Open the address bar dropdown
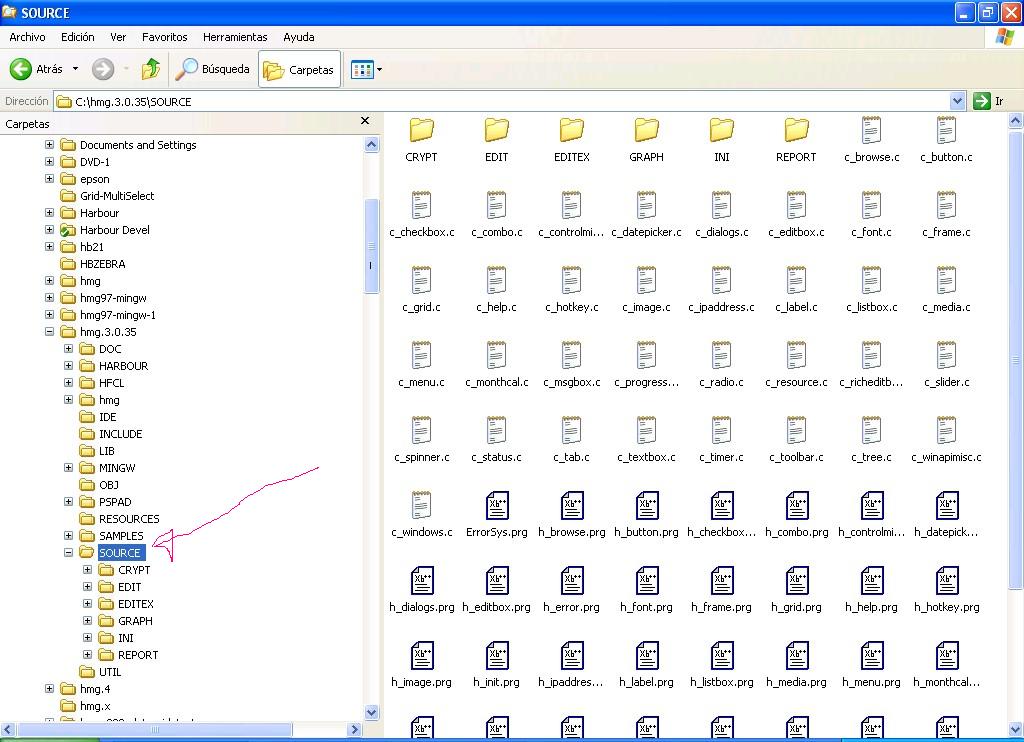The width and height of the screenshot is (1024, 742). click(955, 100)
